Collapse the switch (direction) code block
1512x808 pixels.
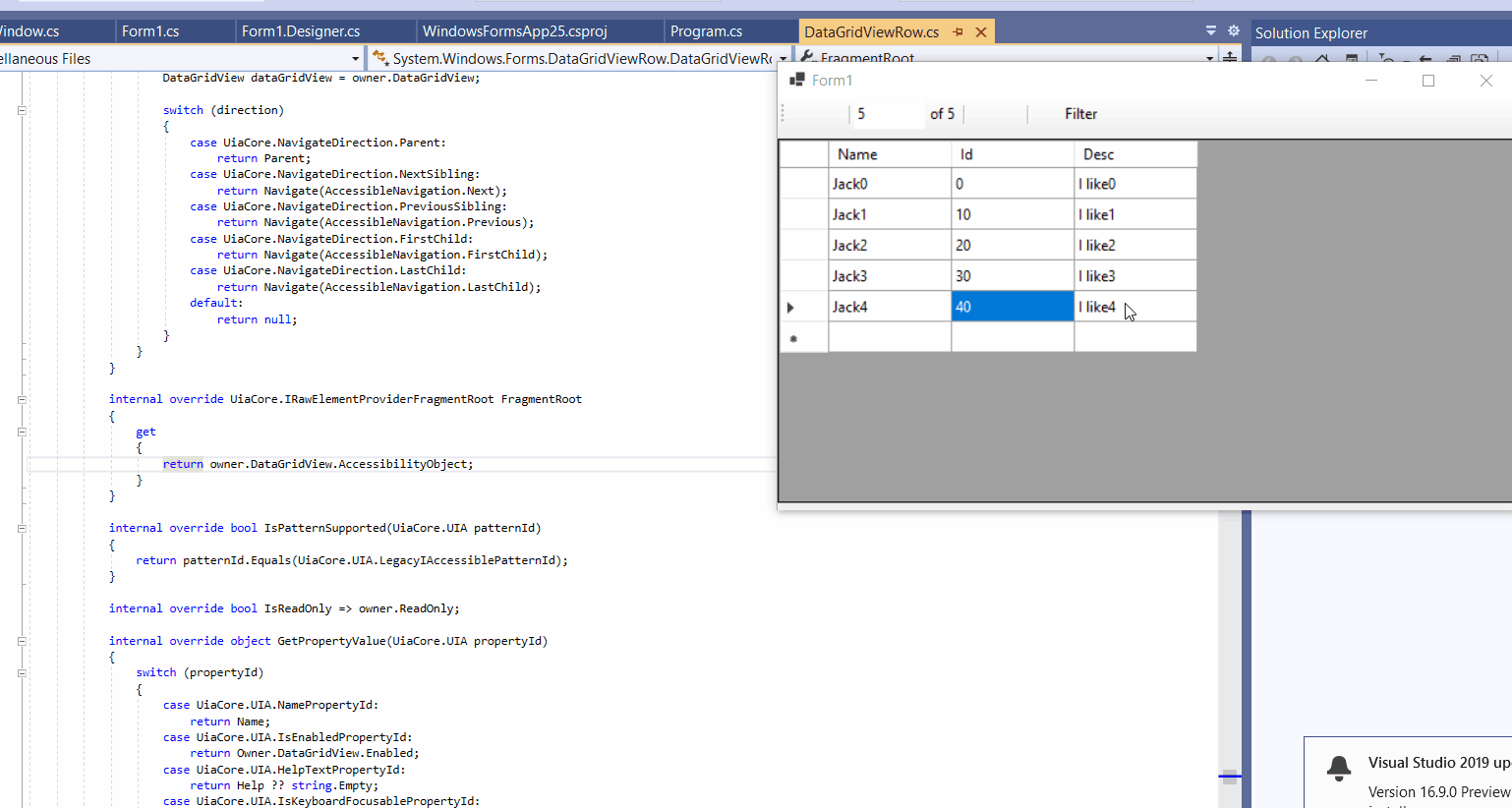tap(22, 110)
